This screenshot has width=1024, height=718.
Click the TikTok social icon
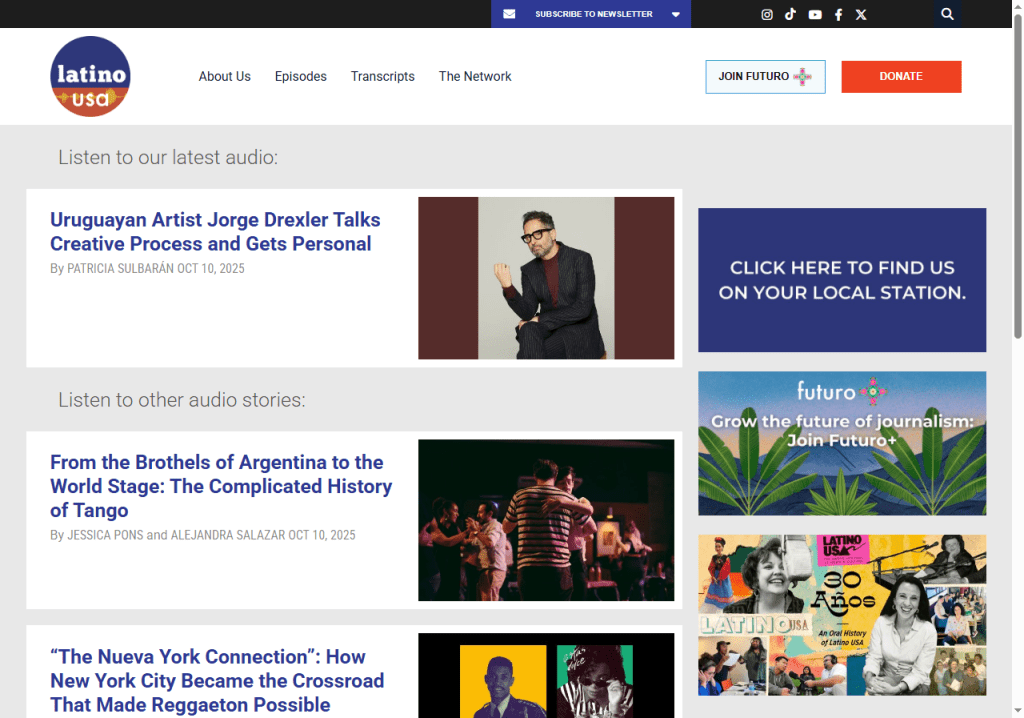790,14
